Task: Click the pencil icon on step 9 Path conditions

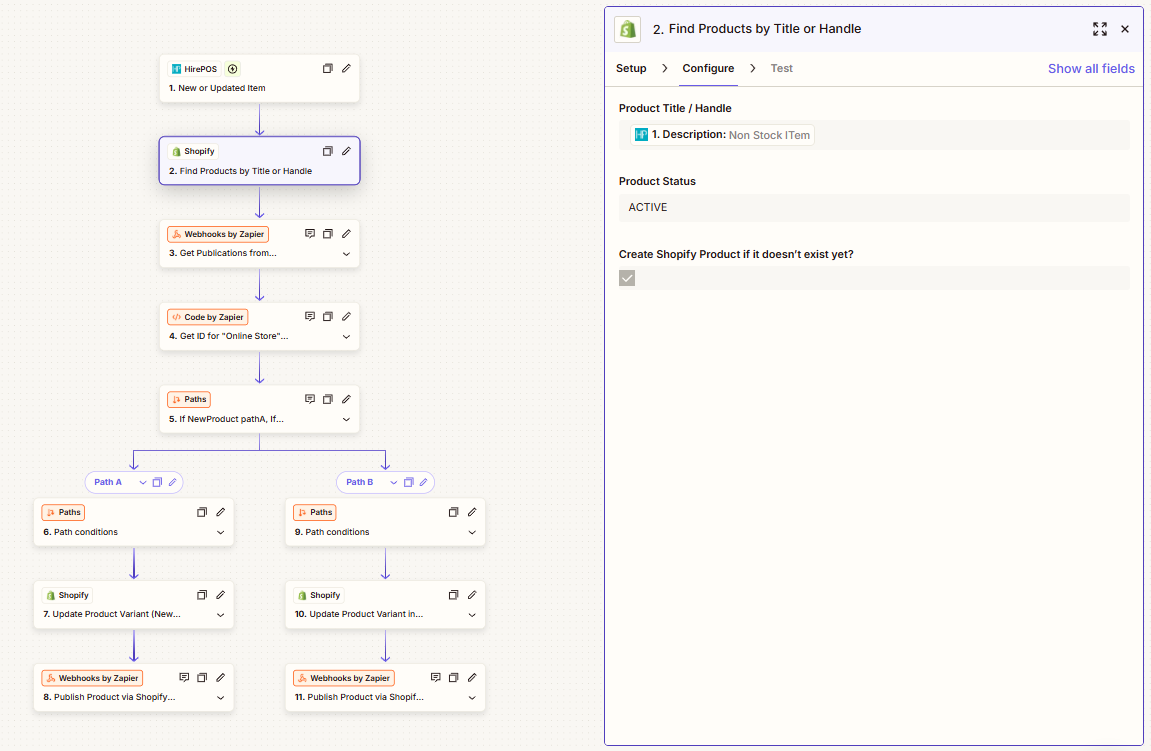Action: 472,512
